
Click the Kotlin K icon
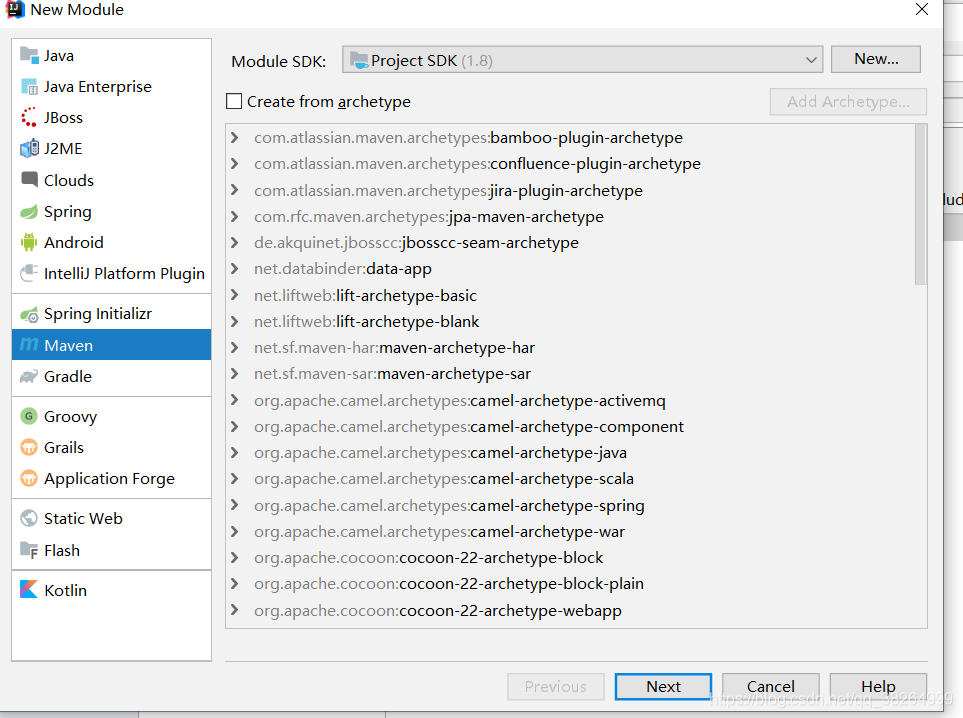[29, 590]
